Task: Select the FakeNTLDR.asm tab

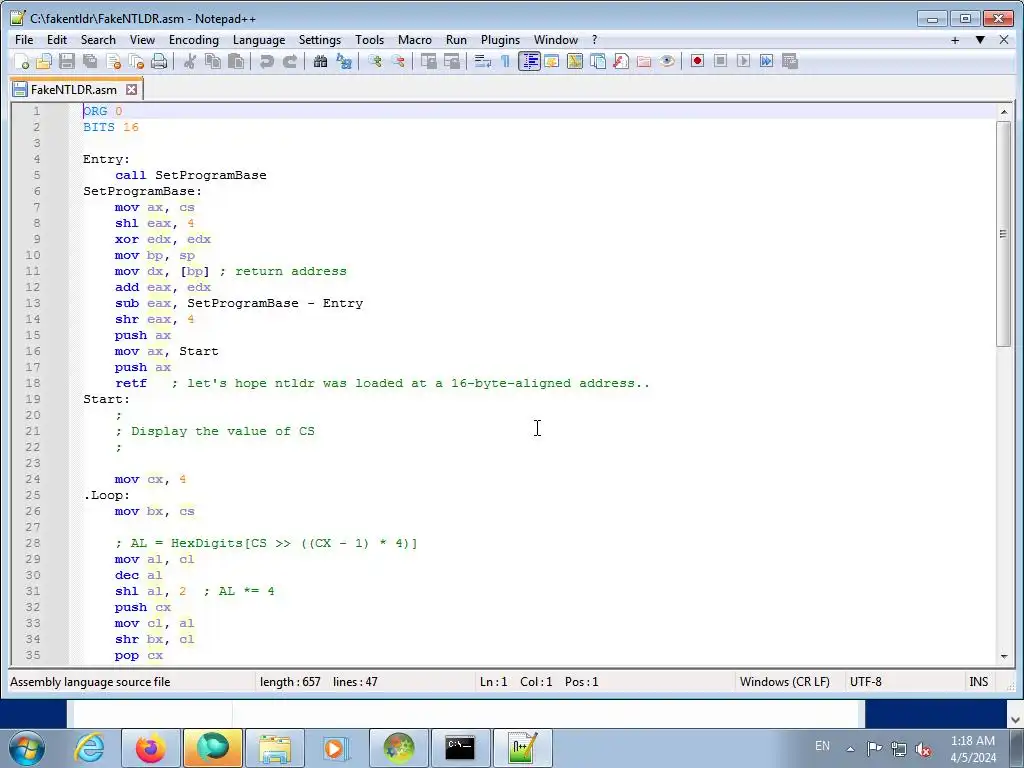Action: click(x=73, y=89)
